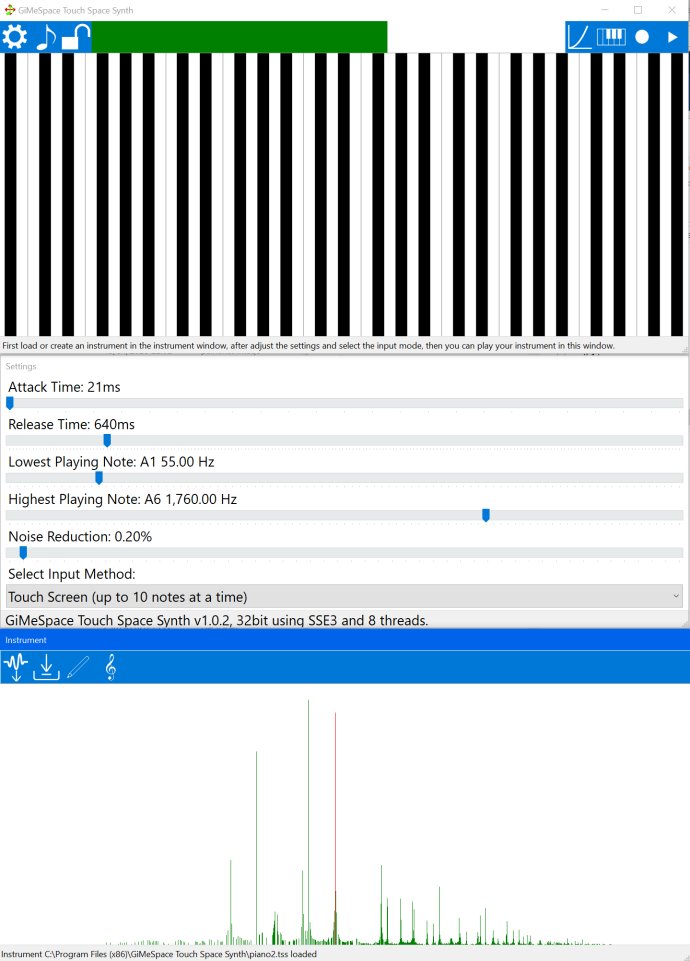Click the 'Noise Reduction: 0.20%' label
Screen dimensions: 690x961
[x=80, y=536]
